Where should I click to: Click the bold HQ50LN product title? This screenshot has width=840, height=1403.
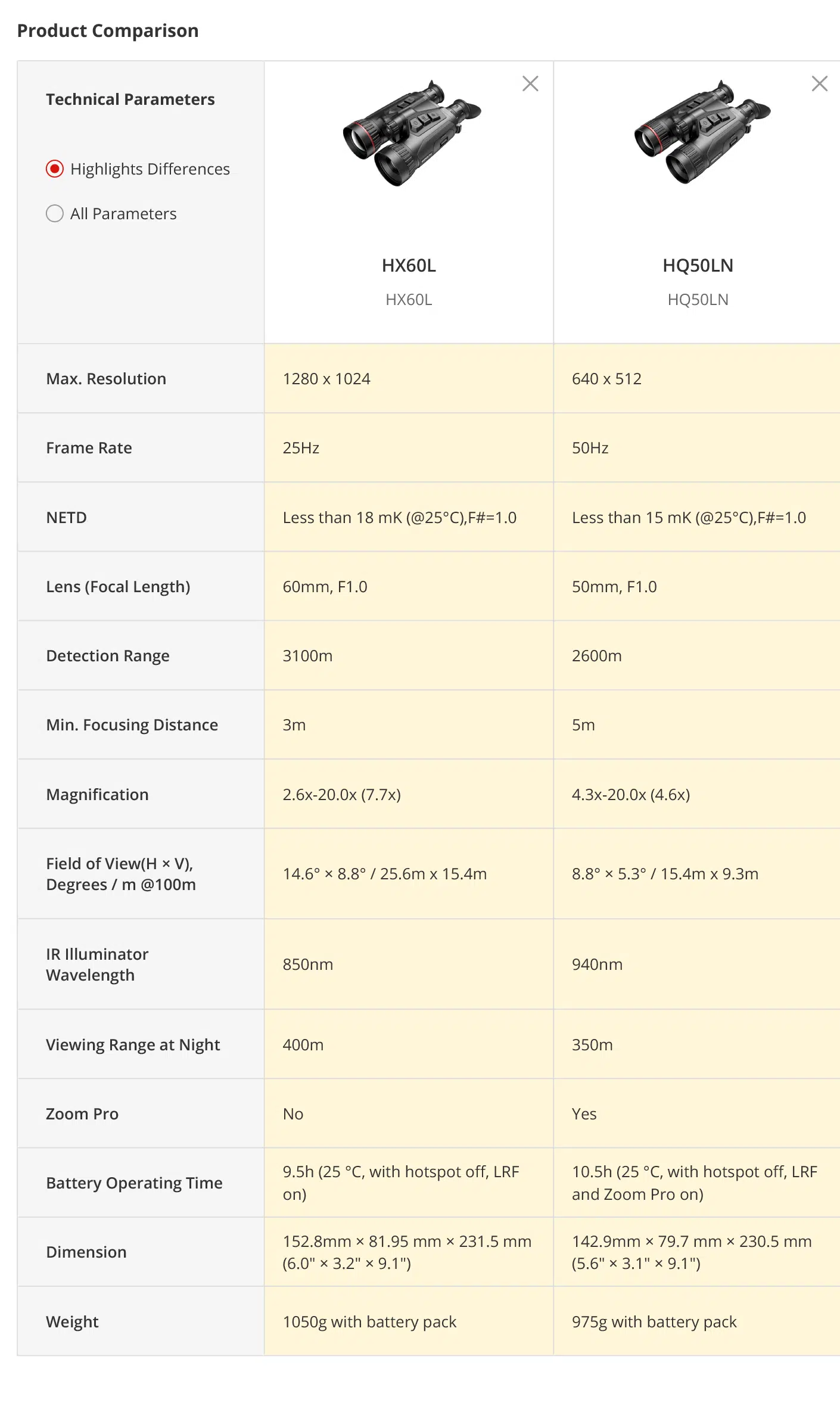click(x=698, y=266)
